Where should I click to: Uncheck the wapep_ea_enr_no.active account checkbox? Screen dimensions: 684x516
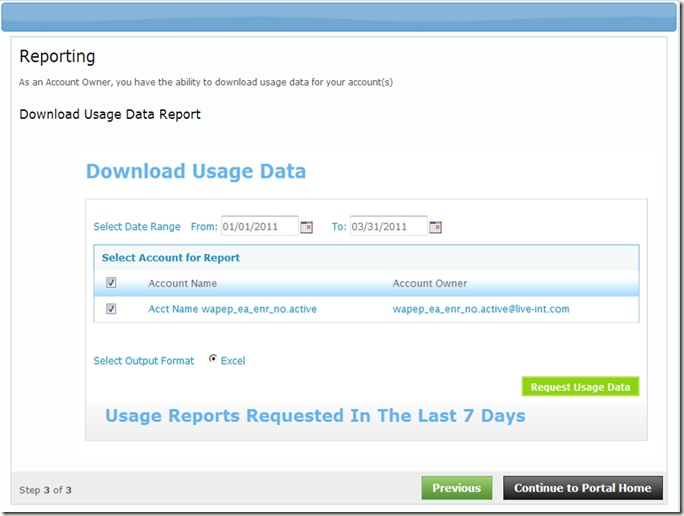pyautogui.click(x=111, y=309)
